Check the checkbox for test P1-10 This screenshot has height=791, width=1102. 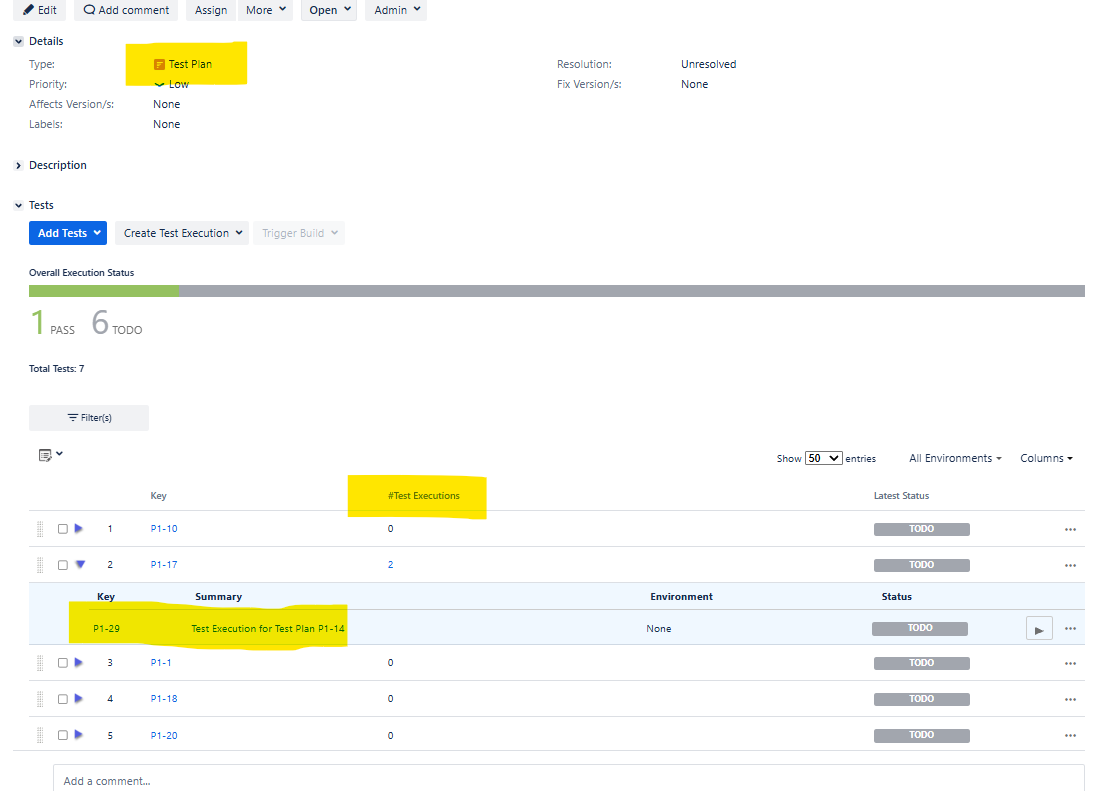click(62, 529)
